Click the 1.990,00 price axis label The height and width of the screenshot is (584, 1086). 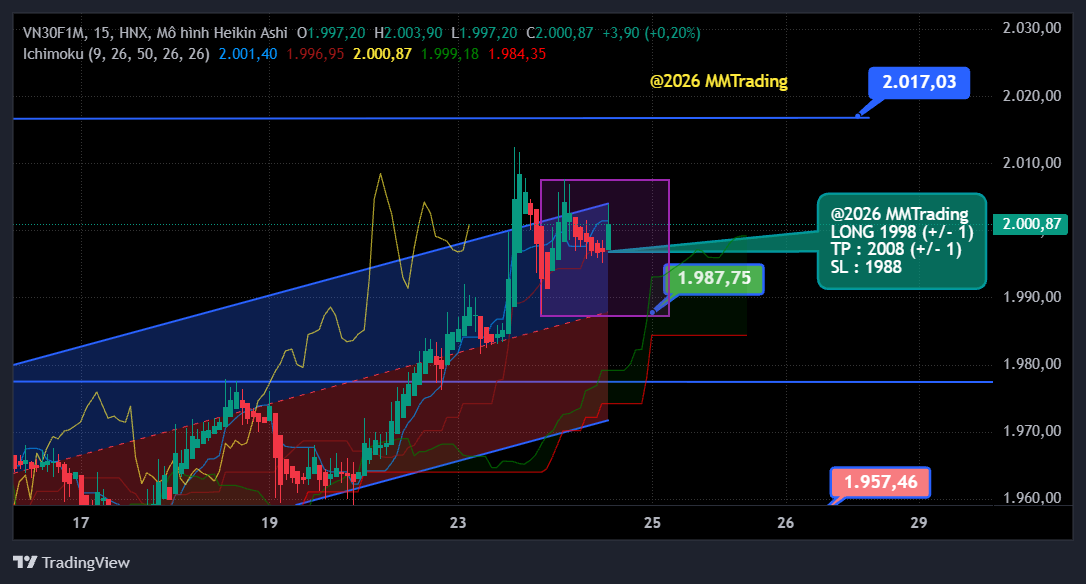click(1032, 297)
